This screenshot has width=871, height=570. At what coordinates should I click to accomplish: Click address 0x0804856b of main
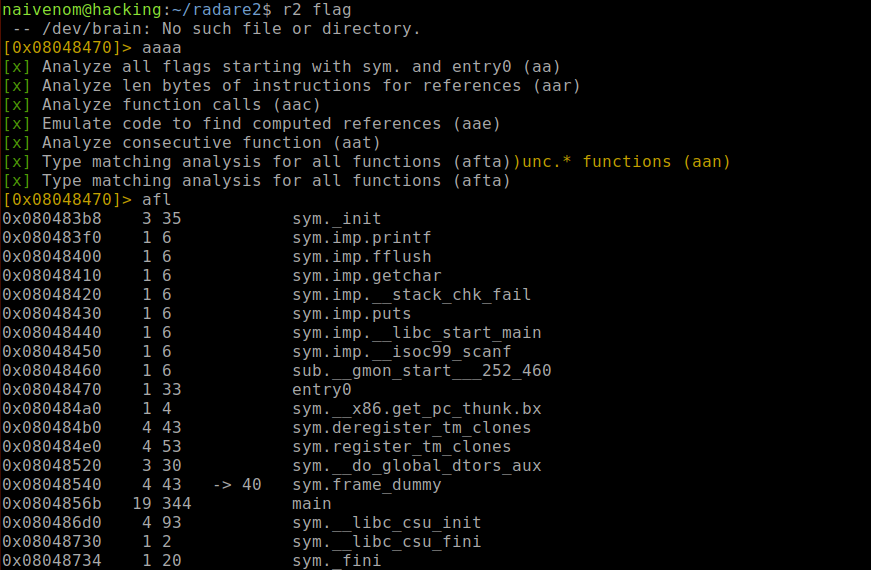click(x=49, y=504)
